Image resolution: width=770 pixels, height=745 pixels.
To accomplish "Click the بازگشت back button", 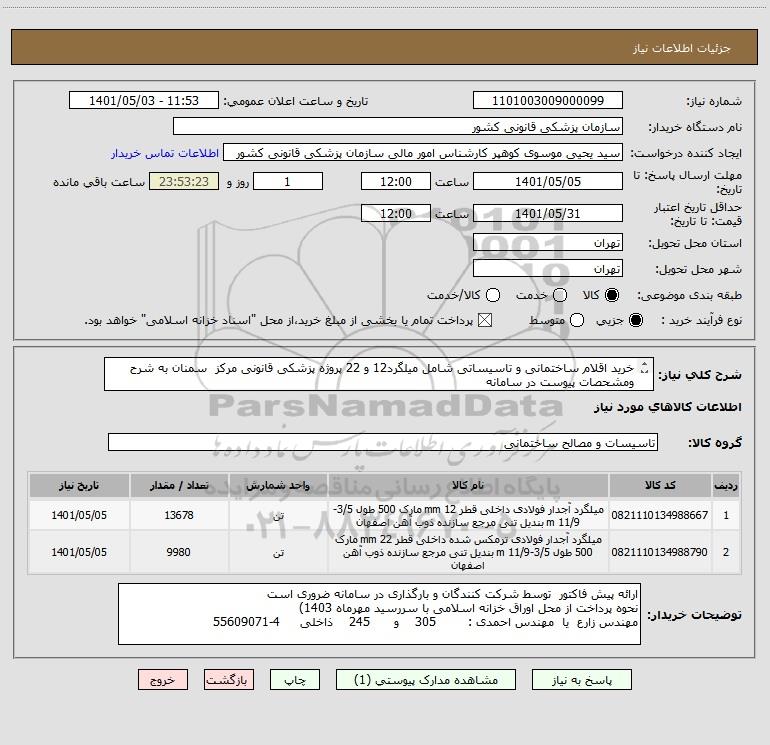I will tap(229, 680).
